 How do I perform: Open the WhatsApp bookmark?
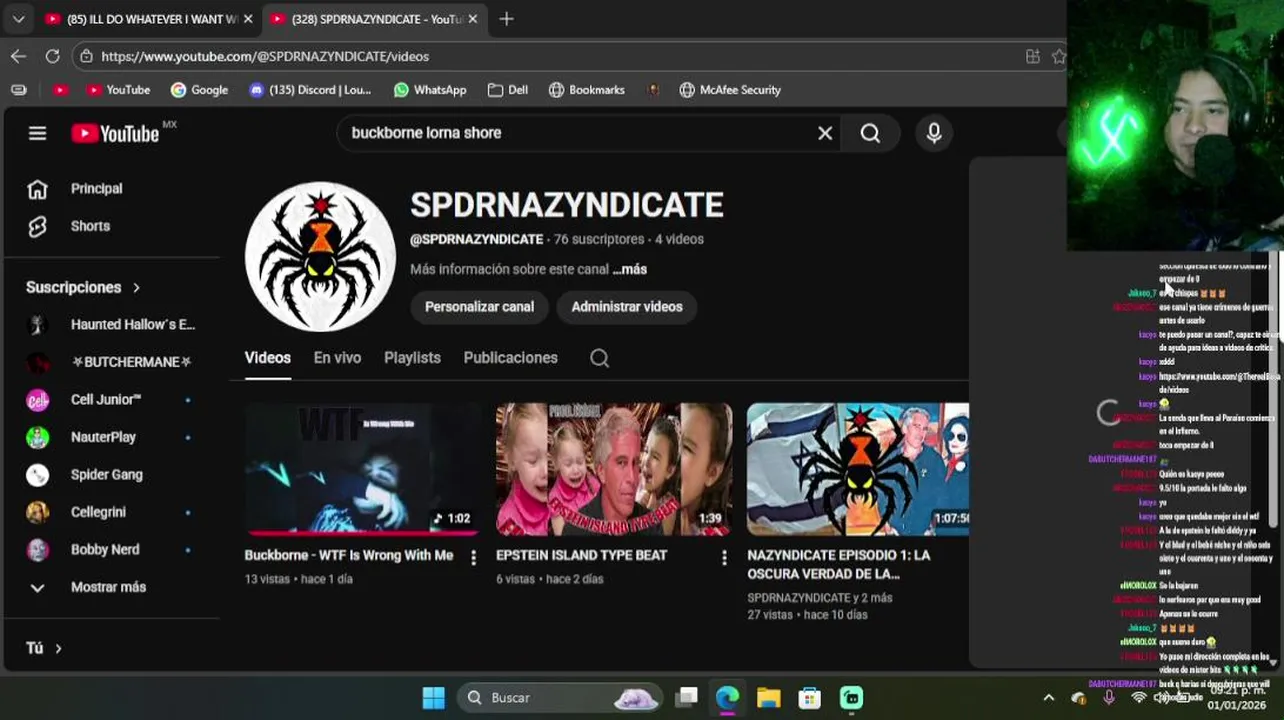coord(430,90)
